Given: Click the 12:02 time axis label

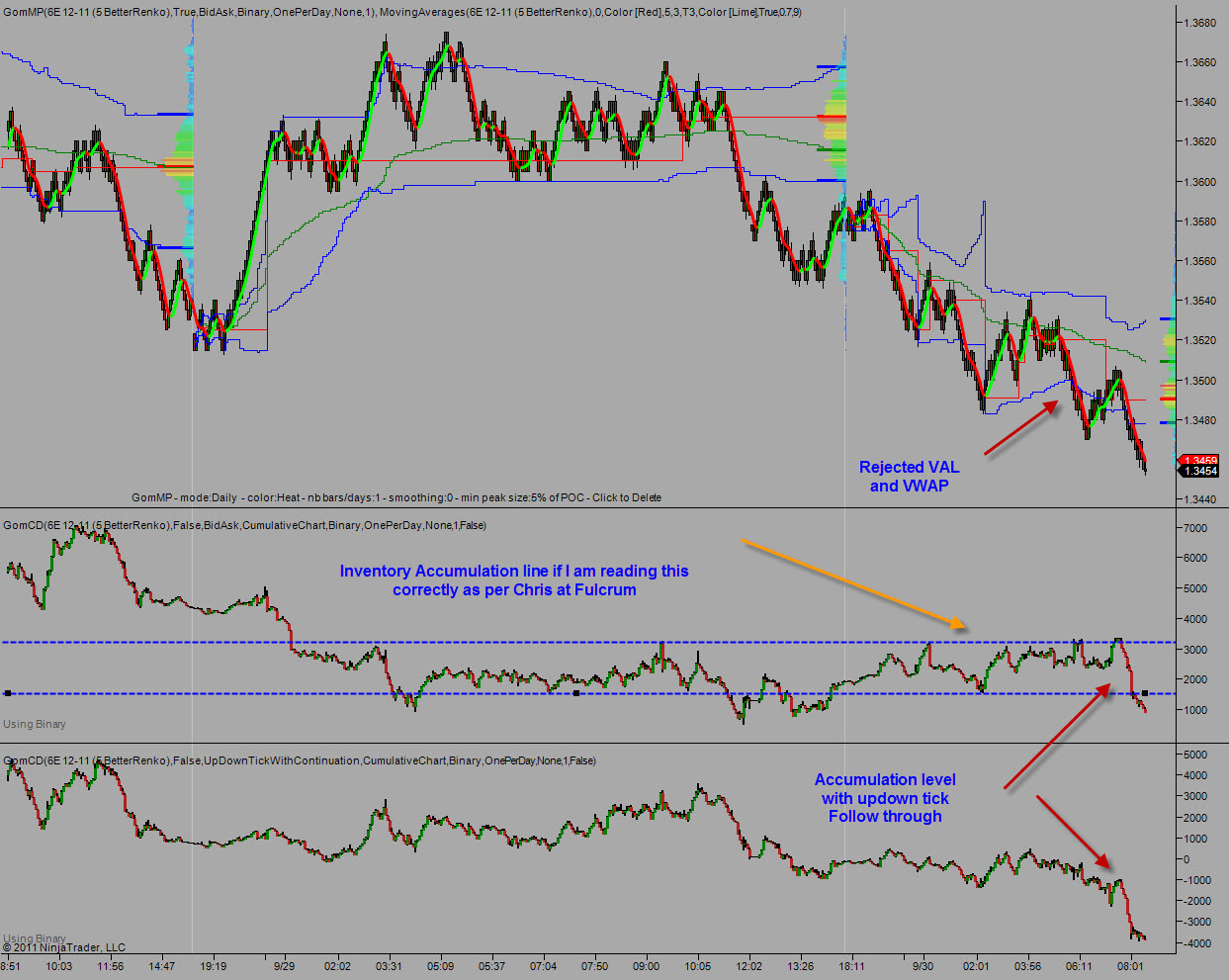Looking at the screenshot, I should click(x=749, y=966).
